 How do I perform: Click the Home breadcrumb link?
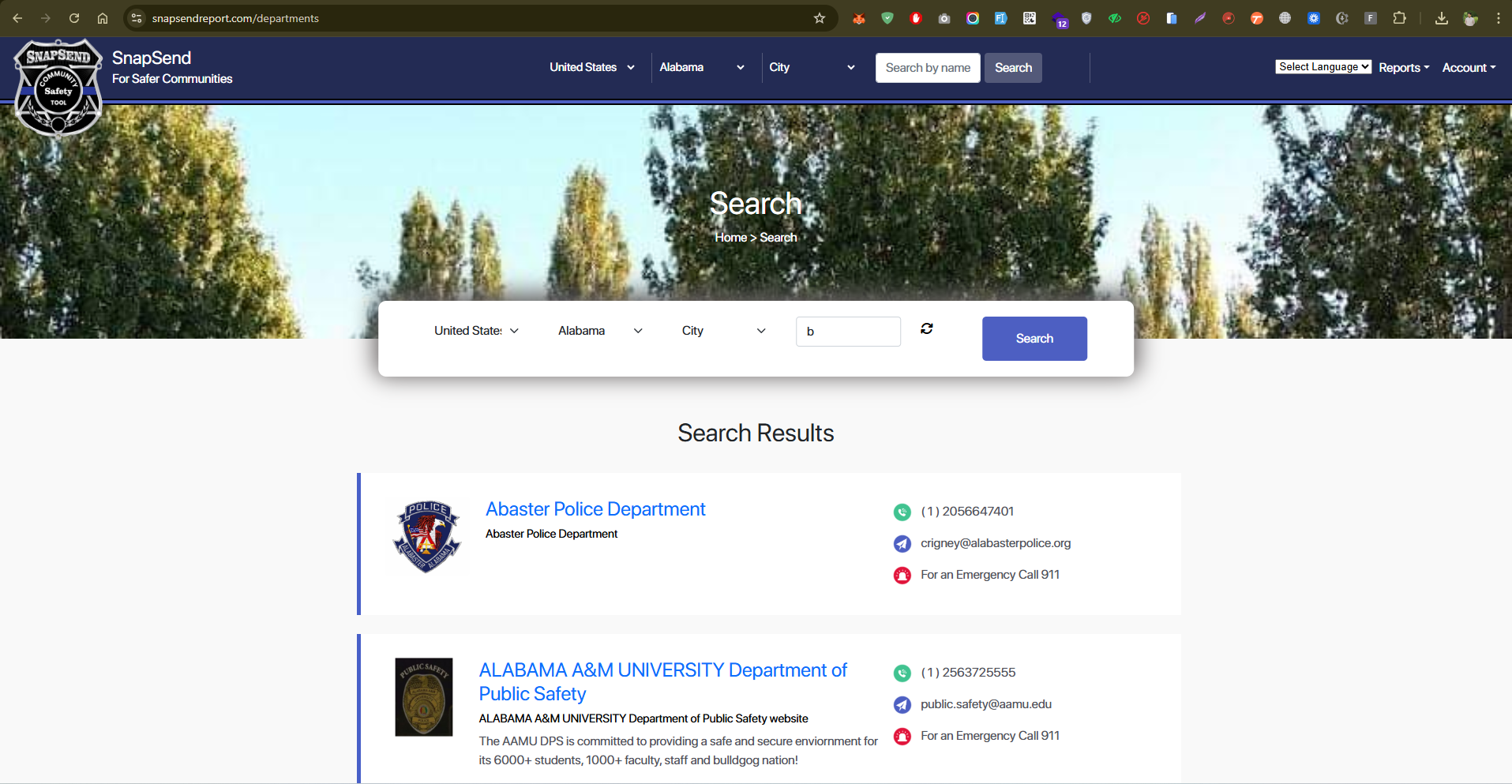(730, 238)
